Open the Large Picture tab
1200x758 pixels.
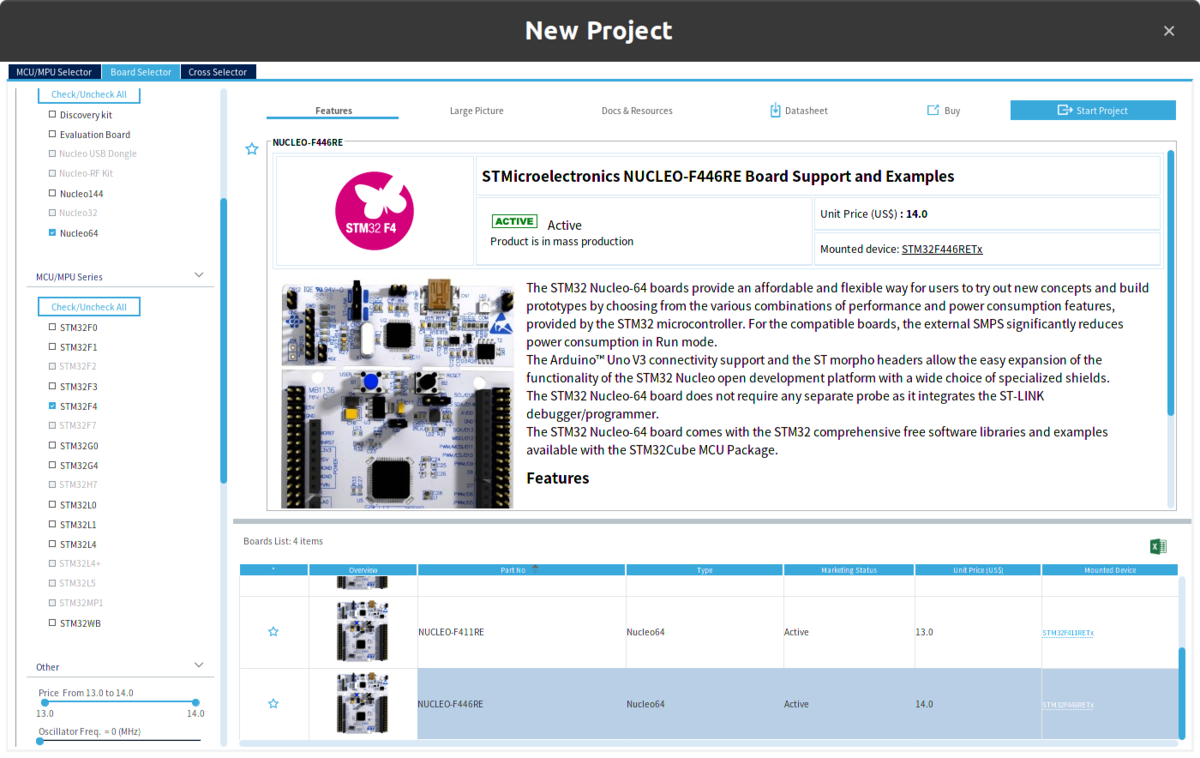click(477, 110)
